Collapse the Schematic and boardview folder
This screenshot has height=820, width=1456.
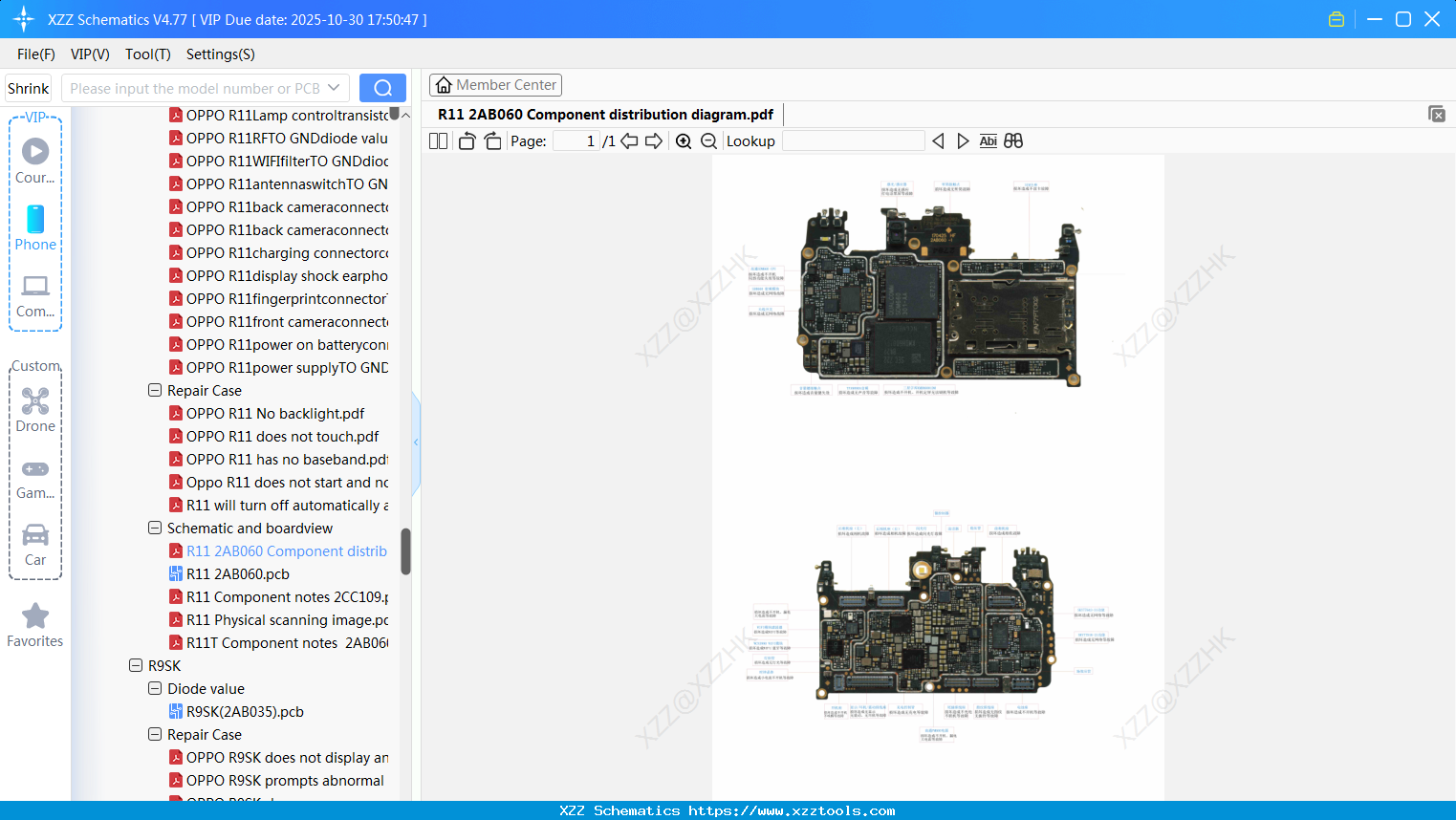click(x=155, y=528)
